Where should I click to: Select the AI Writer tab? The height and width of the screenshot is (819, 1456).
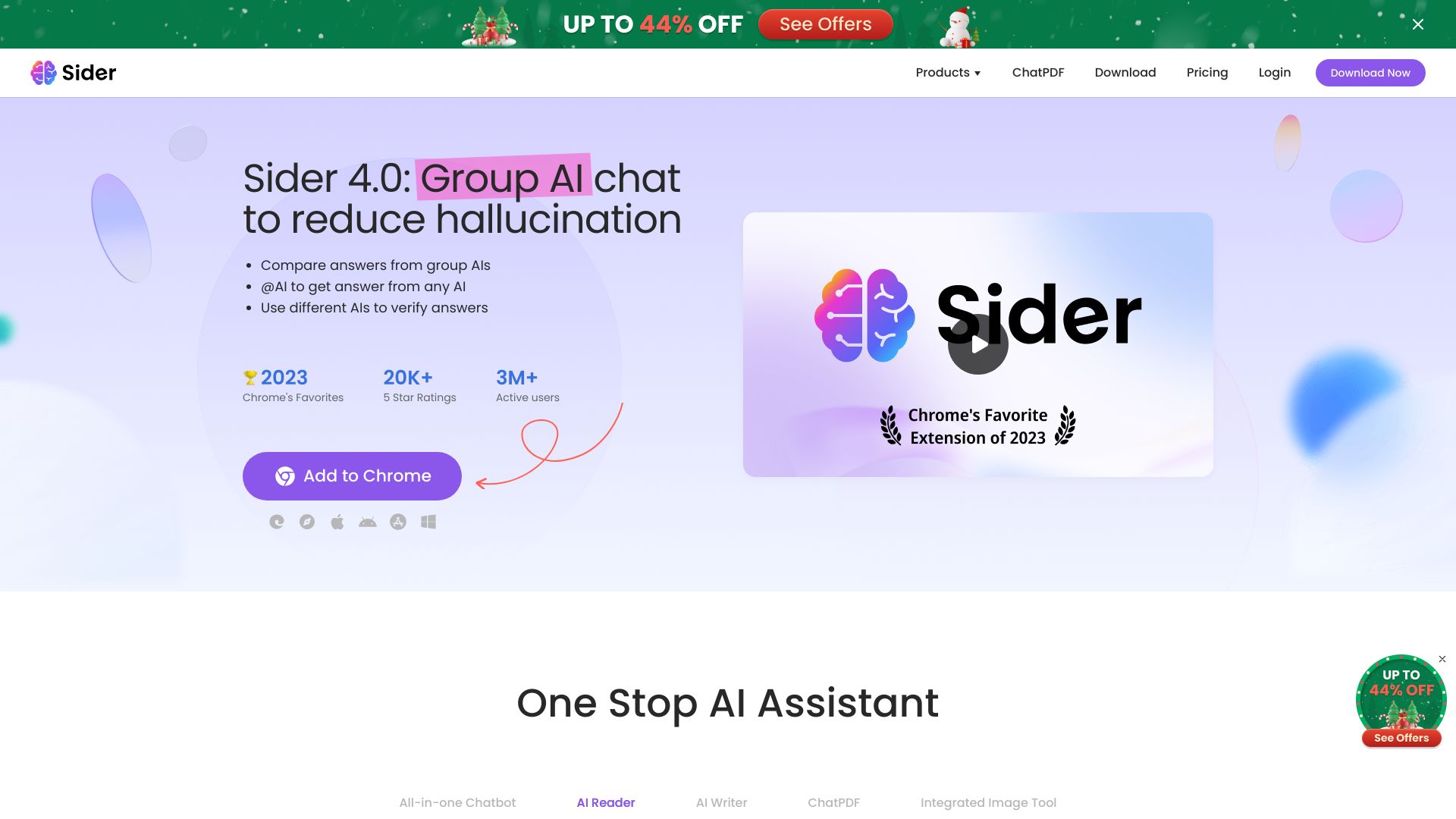pos(721,802)
